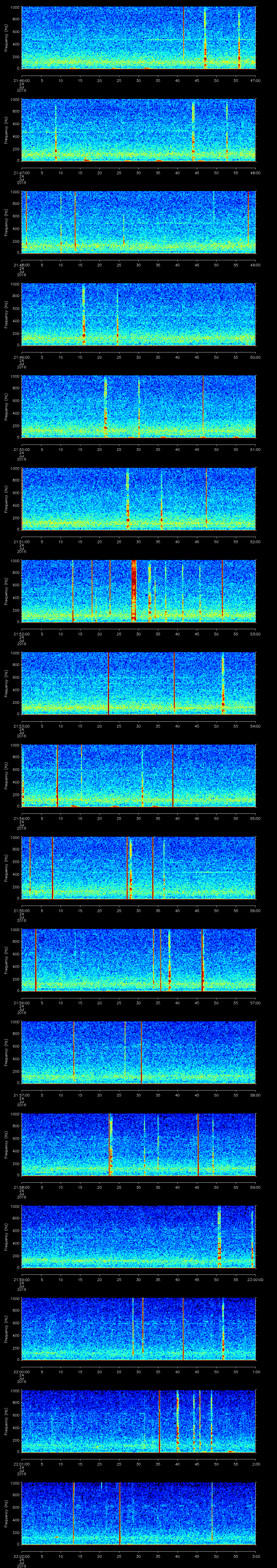Click the '3:00' end label of the 22:02:00 panel
This screenshot has width=277, height=1568.
click(x=256, y=1556)
